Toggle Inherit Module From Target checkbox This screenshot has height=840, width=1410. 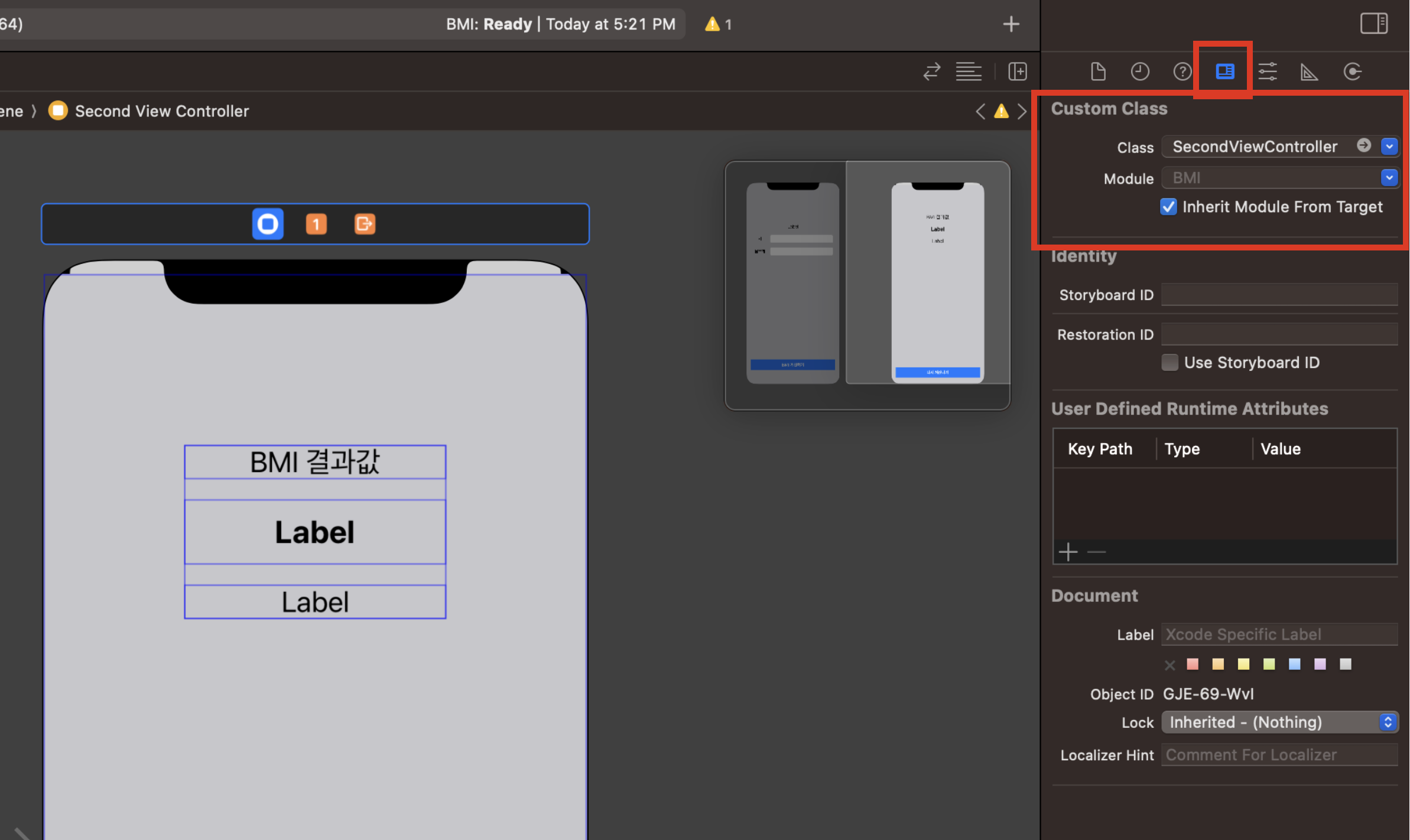1168,207
